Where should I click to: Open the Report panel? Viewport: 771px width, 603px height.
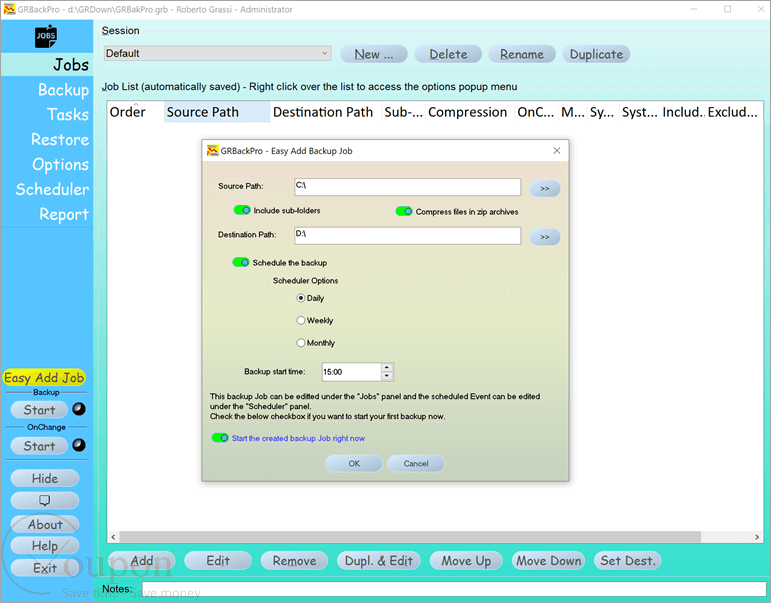point(64,214)
